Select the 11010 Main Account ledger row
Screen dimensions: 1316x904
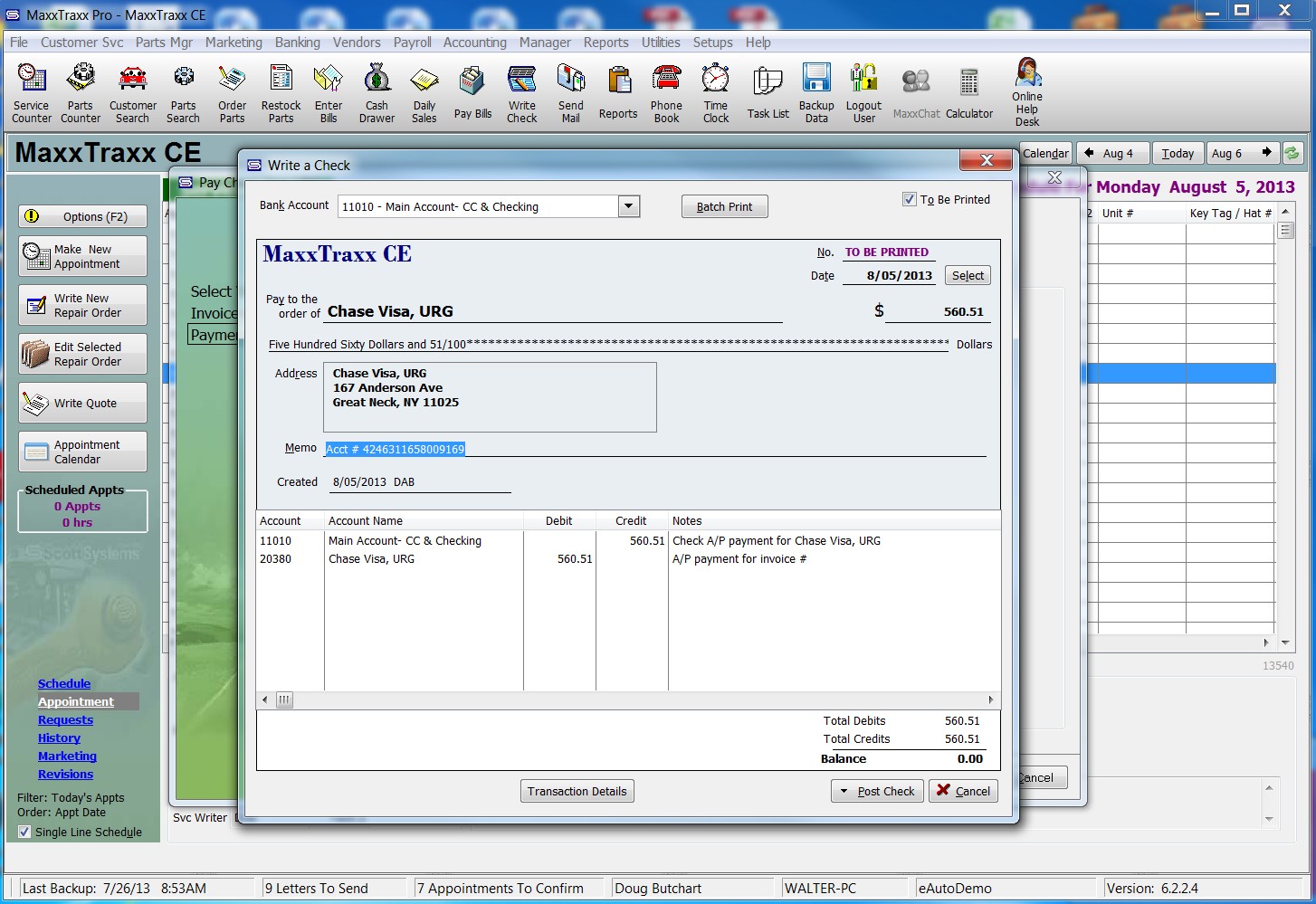click(x=628, y=541)
